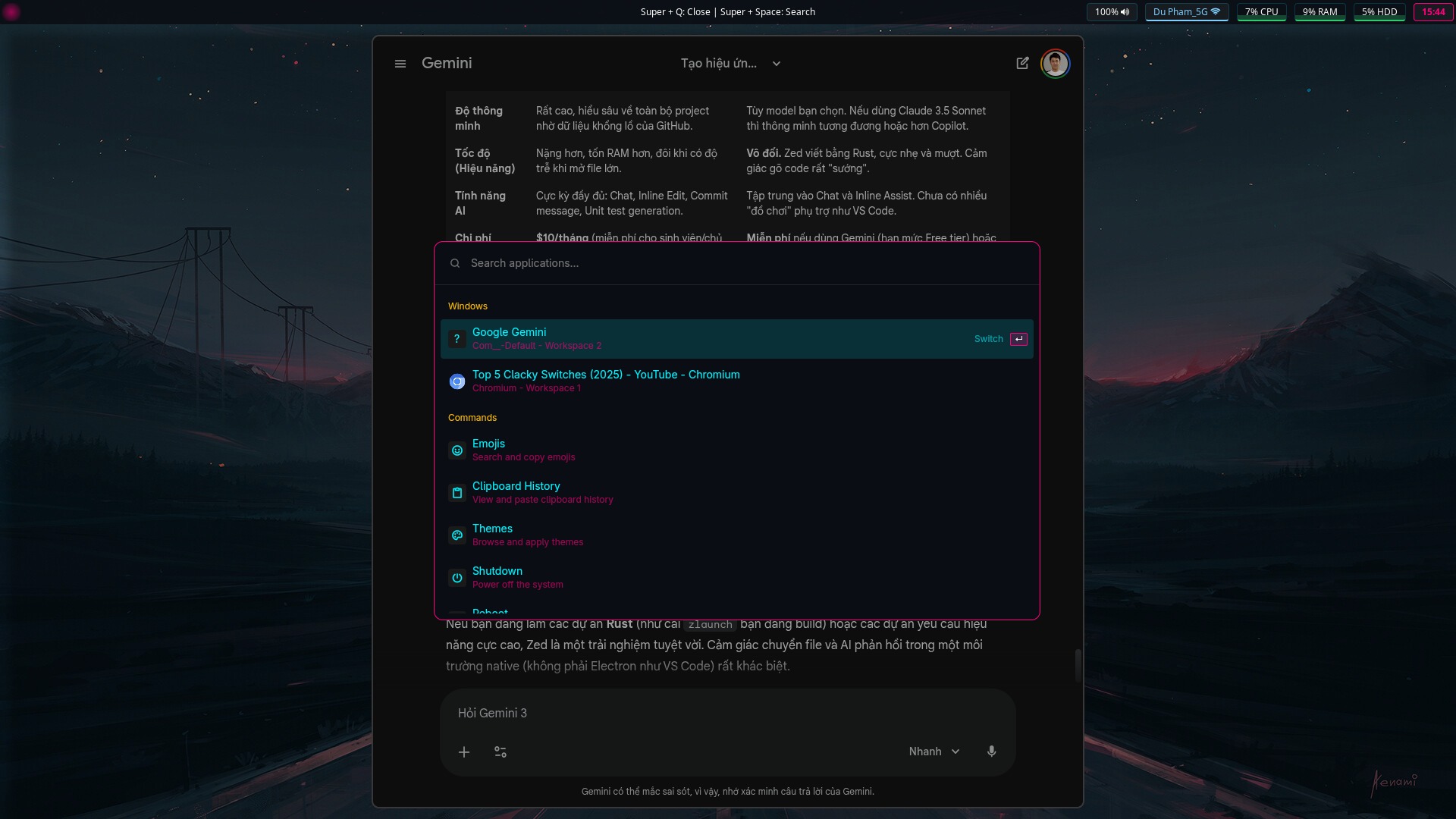Click the Chromium icon in the window list
The image size is (1456, 819).
457,381
